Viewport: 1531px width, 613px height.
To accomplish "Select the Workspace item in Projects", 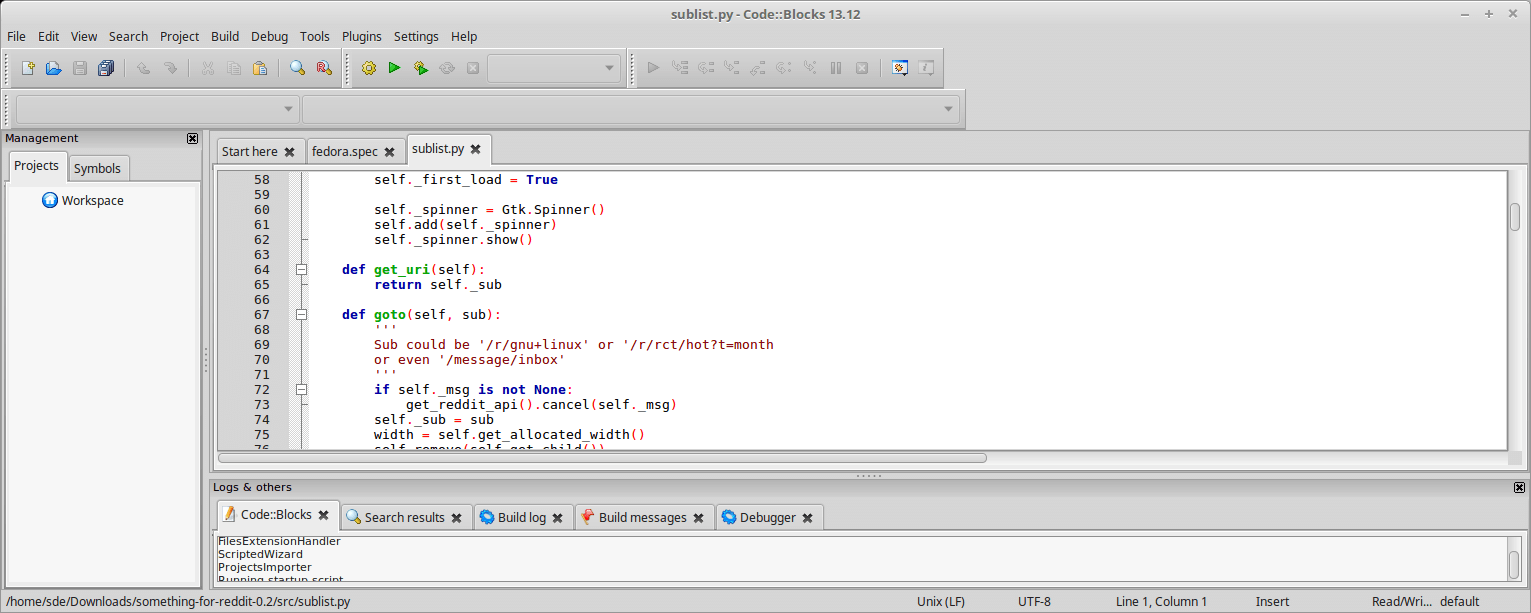I will (x=92, y=200).
